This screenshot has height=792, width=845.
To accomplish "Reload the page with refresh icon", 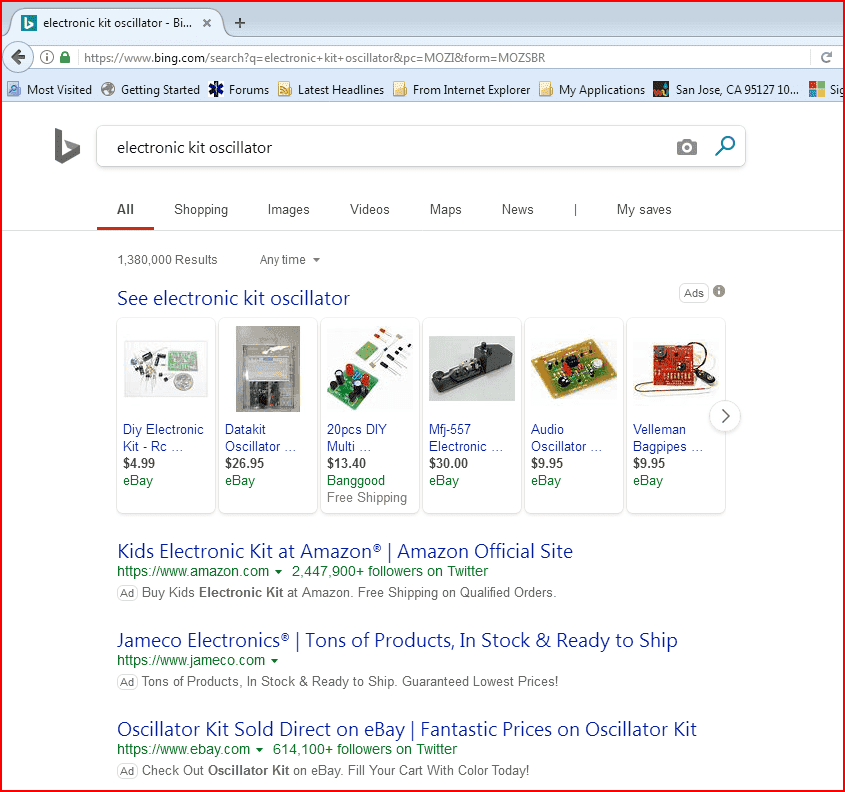I will pyautogui.click(x=826, y=58).
